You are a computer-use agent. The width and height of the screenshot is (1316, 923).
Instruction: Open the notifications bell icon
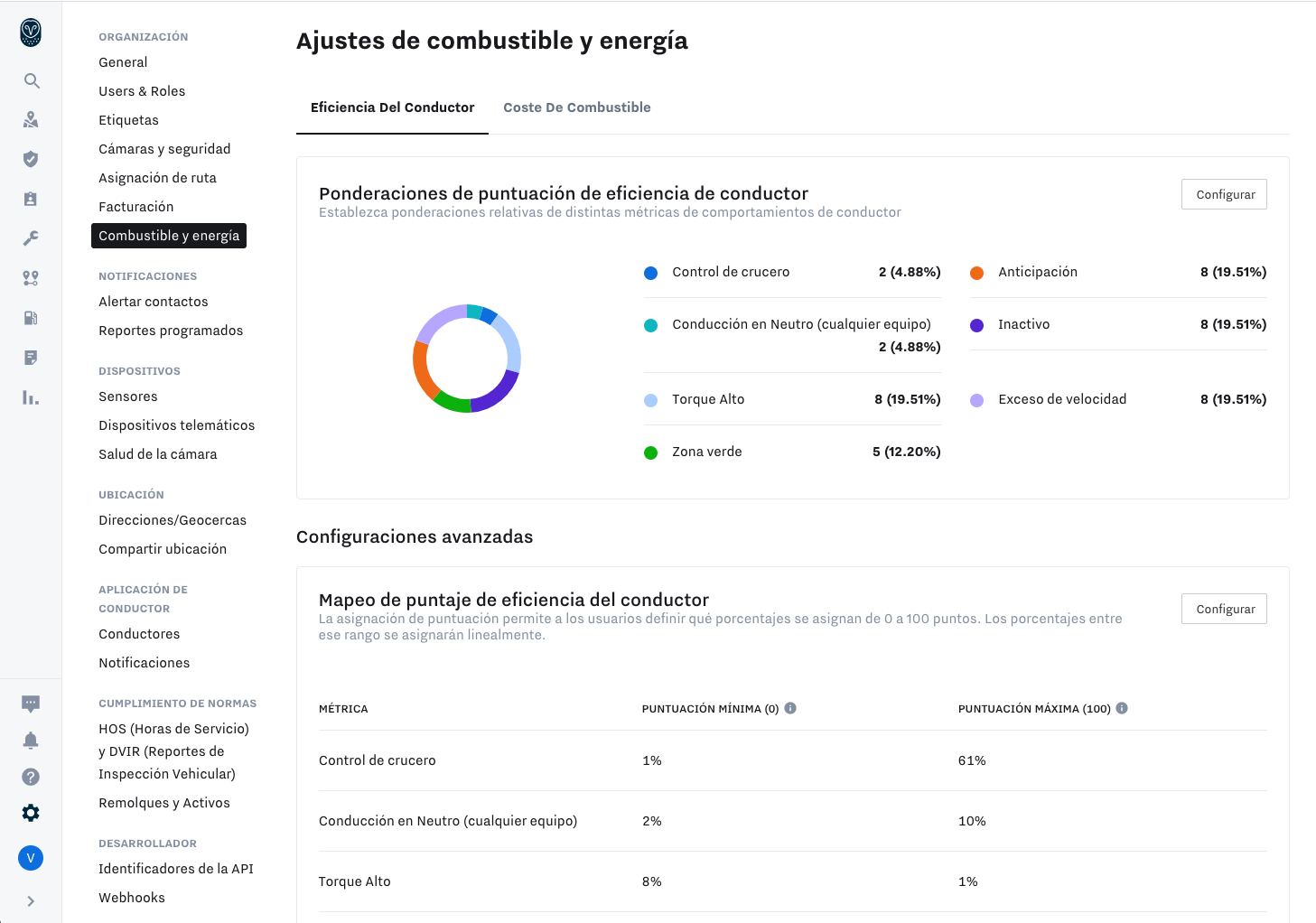[x=31, y=741]
